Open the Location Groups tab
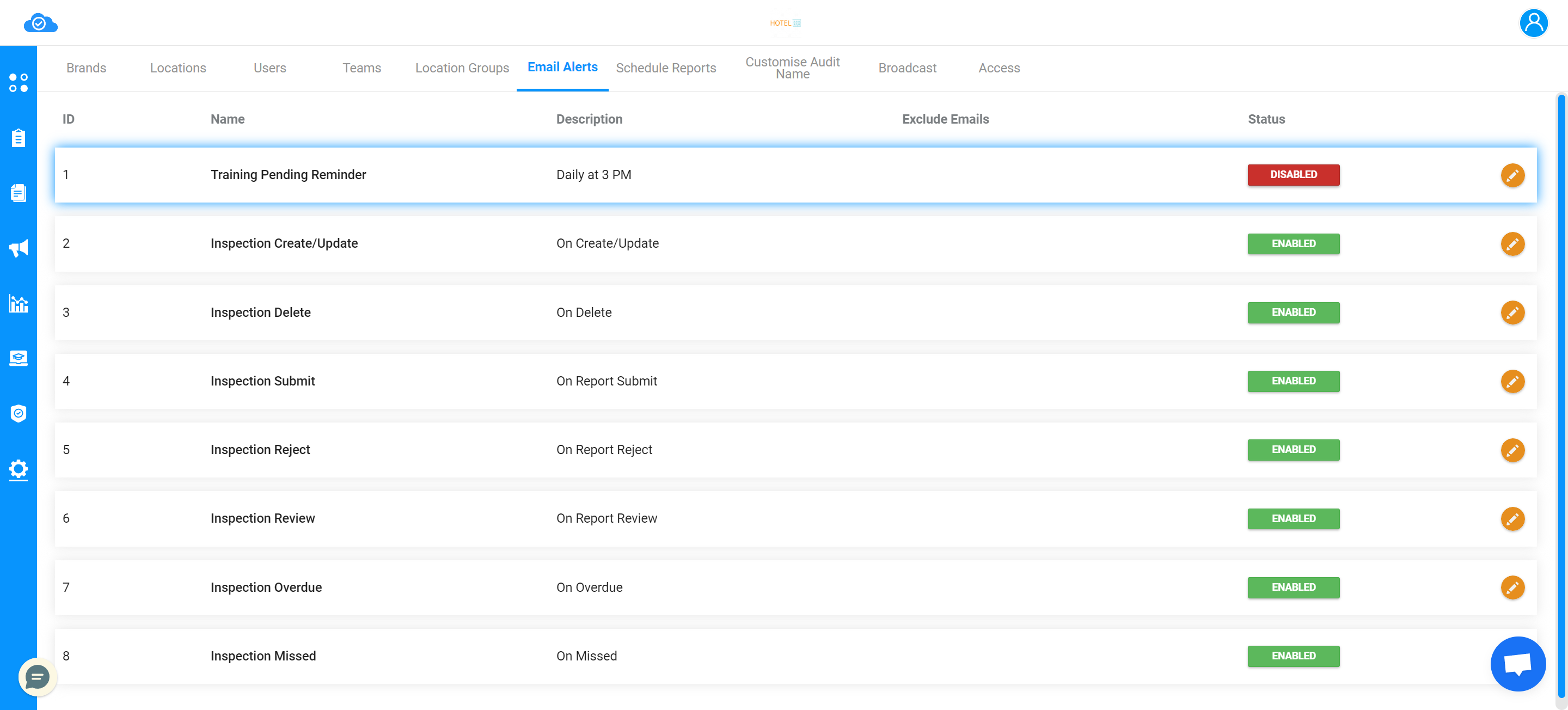The width and height of the screenshot is (1568, 710). point(462,68)
